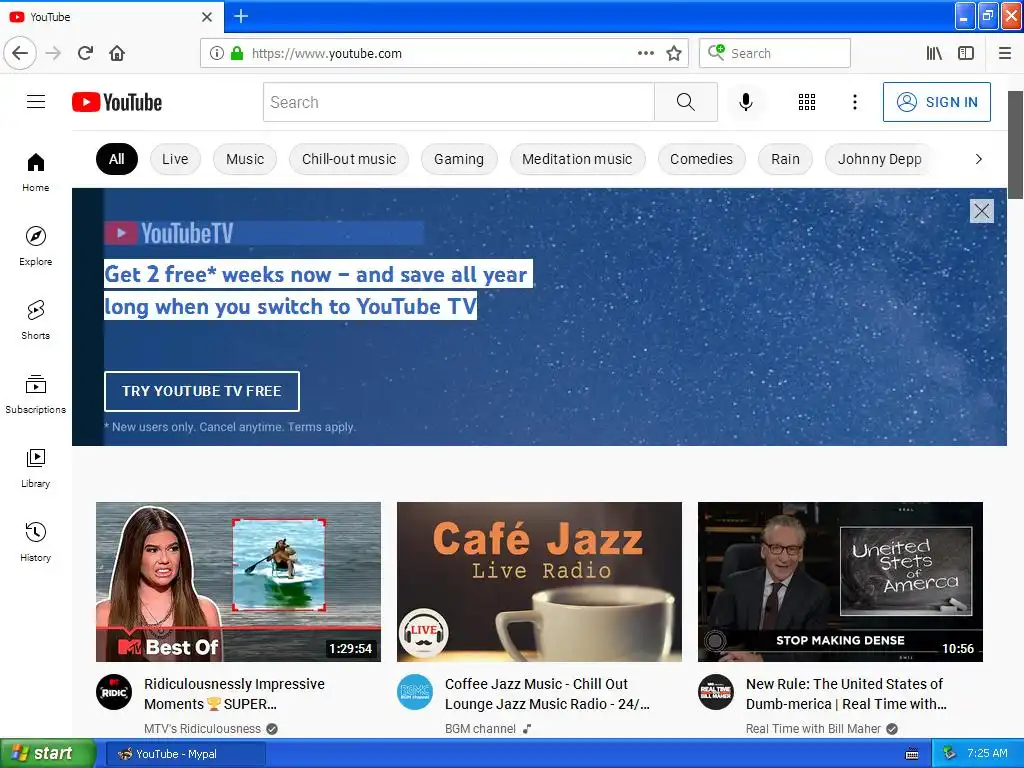Open Real Time with Bill Maher avatar
This screenshot has height=768, width=1024.
[x=716, y=692]
